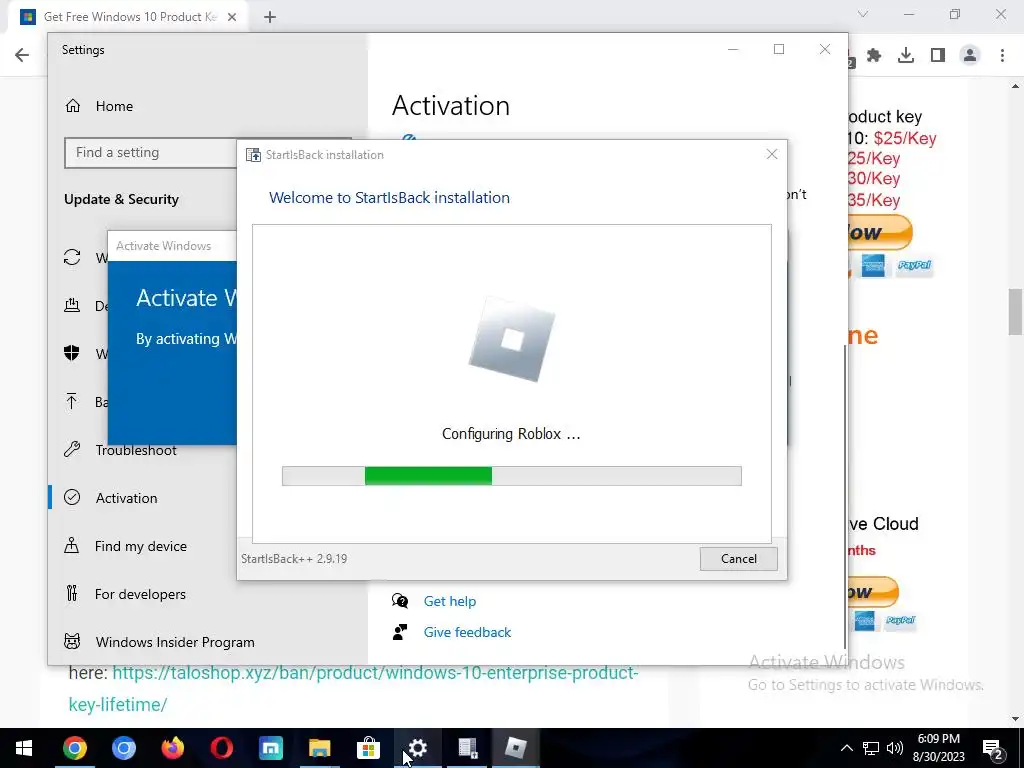Screen dimensions: 1024x768
Task: Toggle Chrome side panel icon
Action: tap(938, 56)
